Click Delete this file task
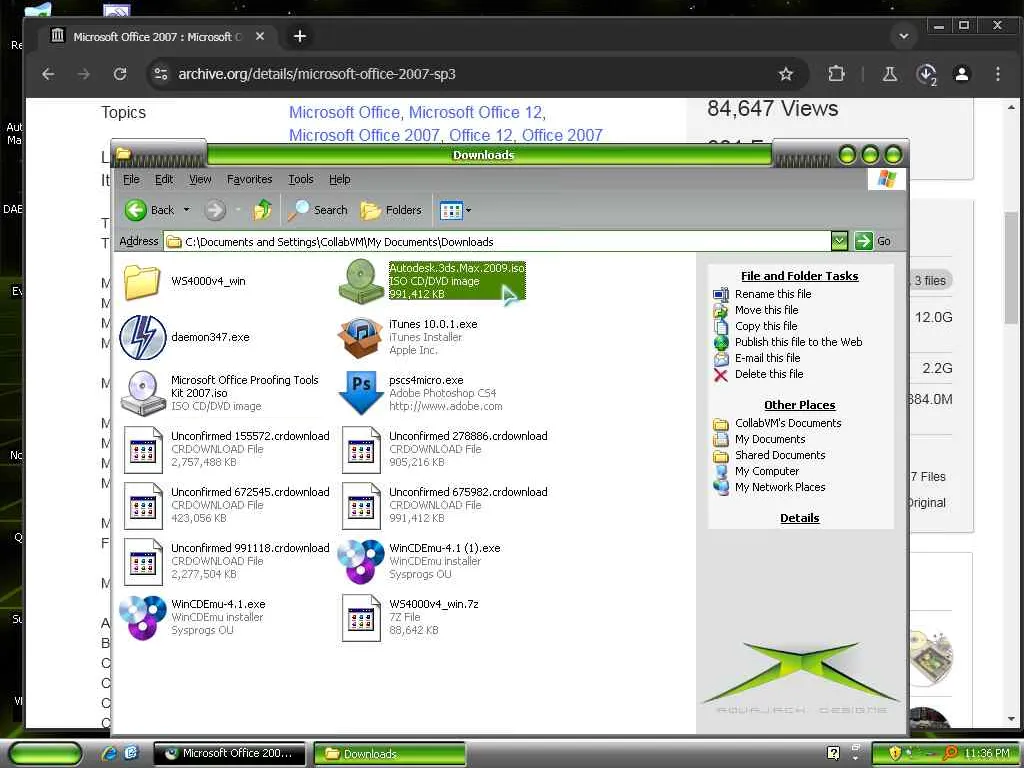 click(x=769, y=374)
